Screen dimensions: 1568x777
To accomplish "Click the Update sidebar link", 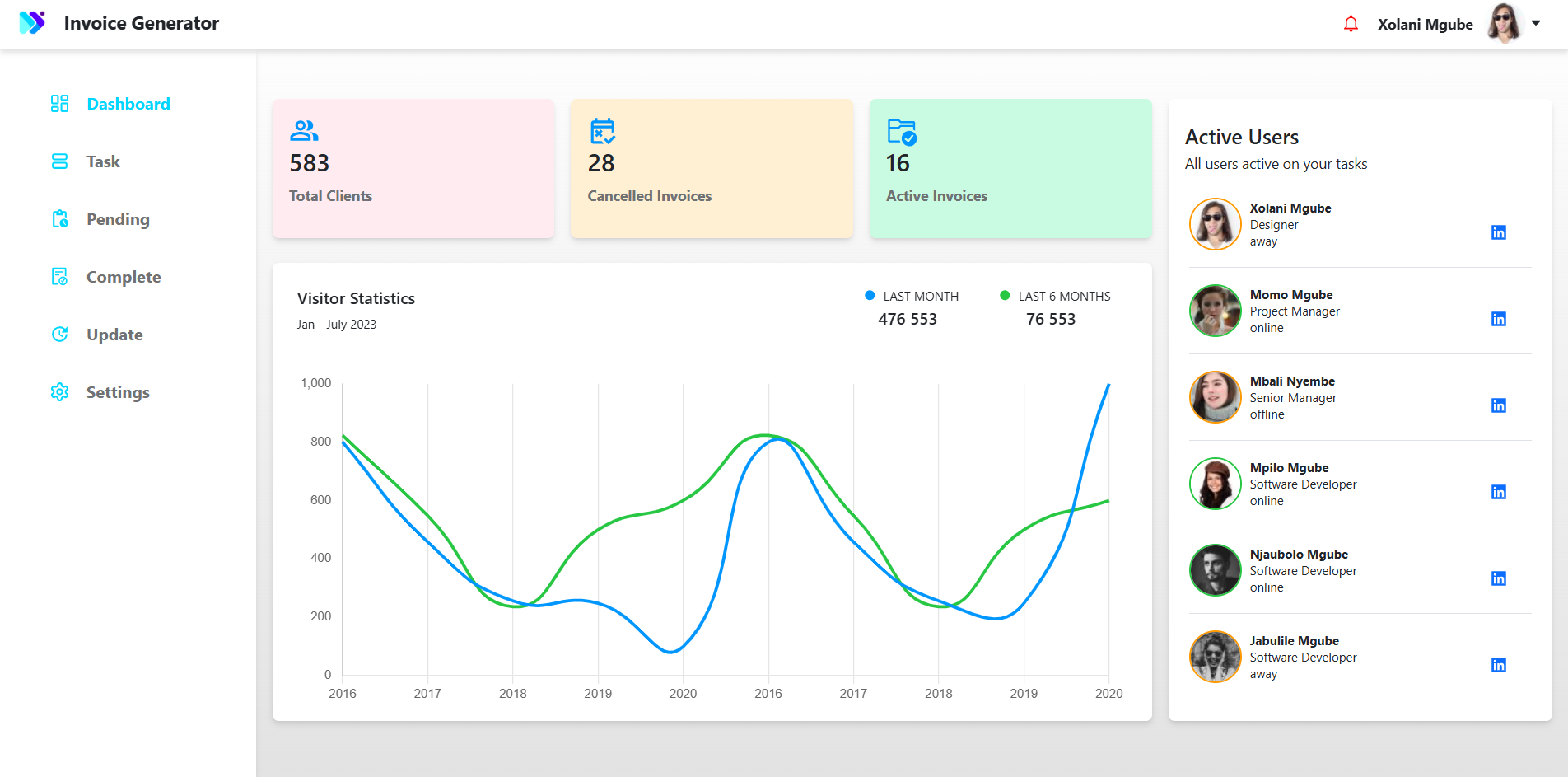I will (x=114, y=335).
